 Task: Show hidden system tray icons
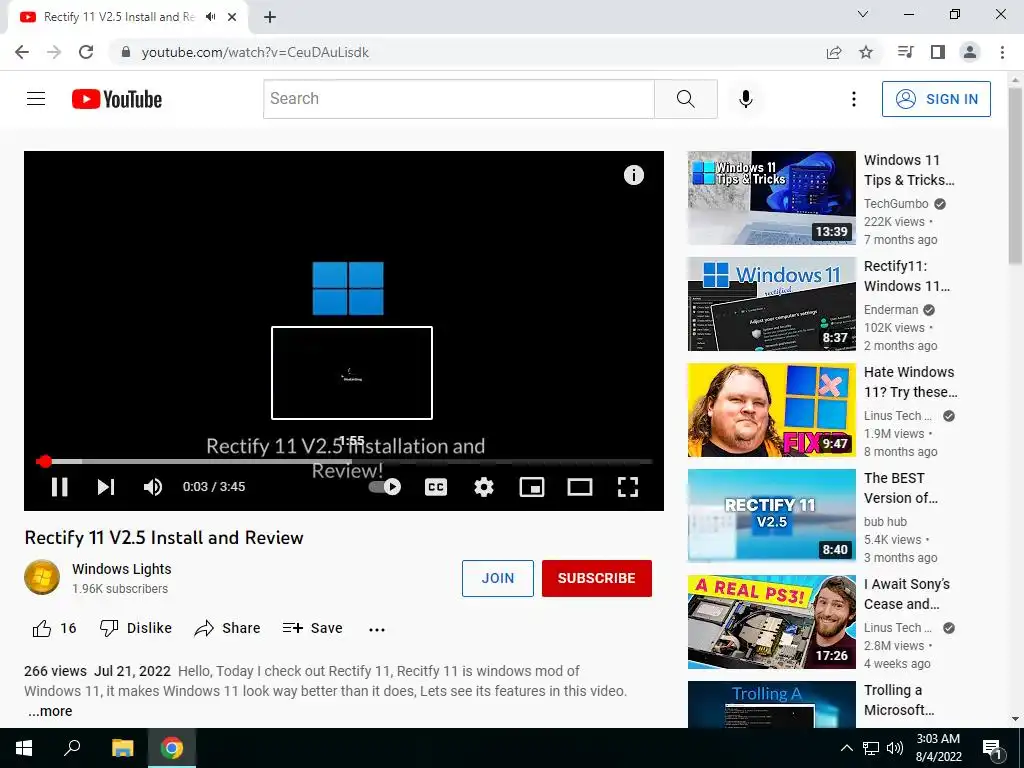pos(846,748)
